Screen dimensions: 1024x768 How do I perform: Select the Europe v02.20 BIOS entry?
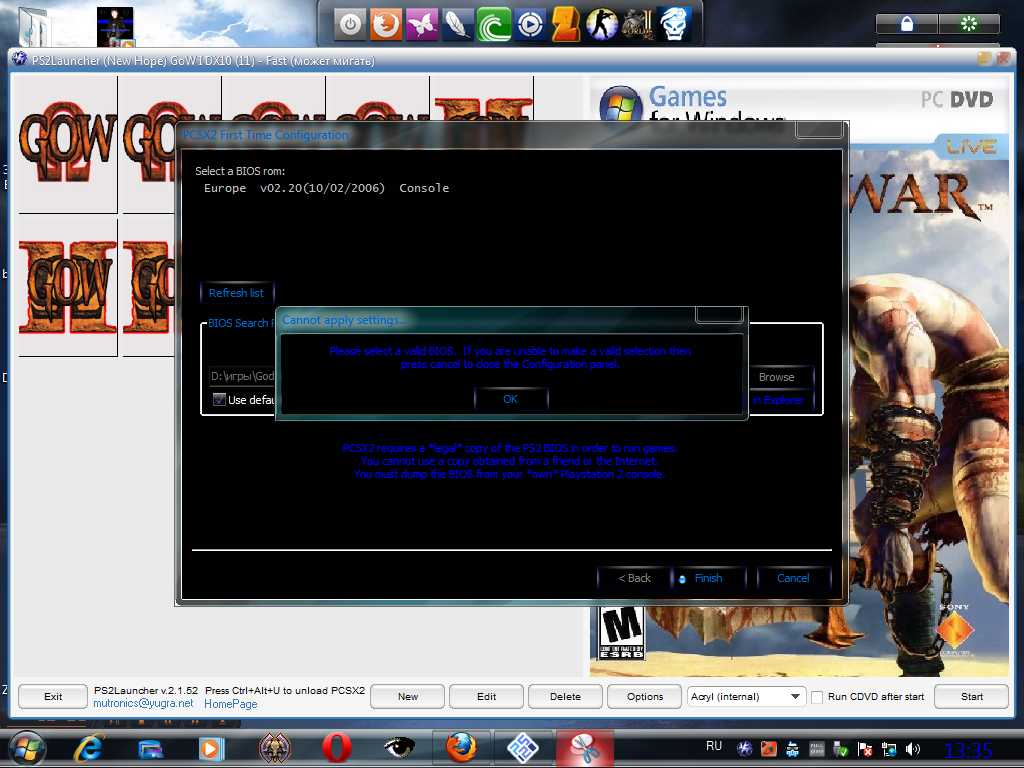pyautogui.click(x=327, y=188)
